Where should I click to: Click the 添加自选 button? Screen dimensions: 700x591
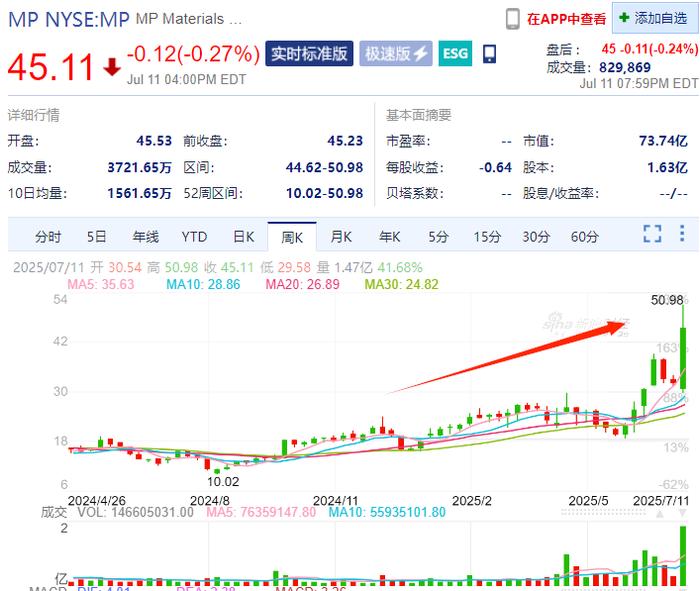coord(654,18)
